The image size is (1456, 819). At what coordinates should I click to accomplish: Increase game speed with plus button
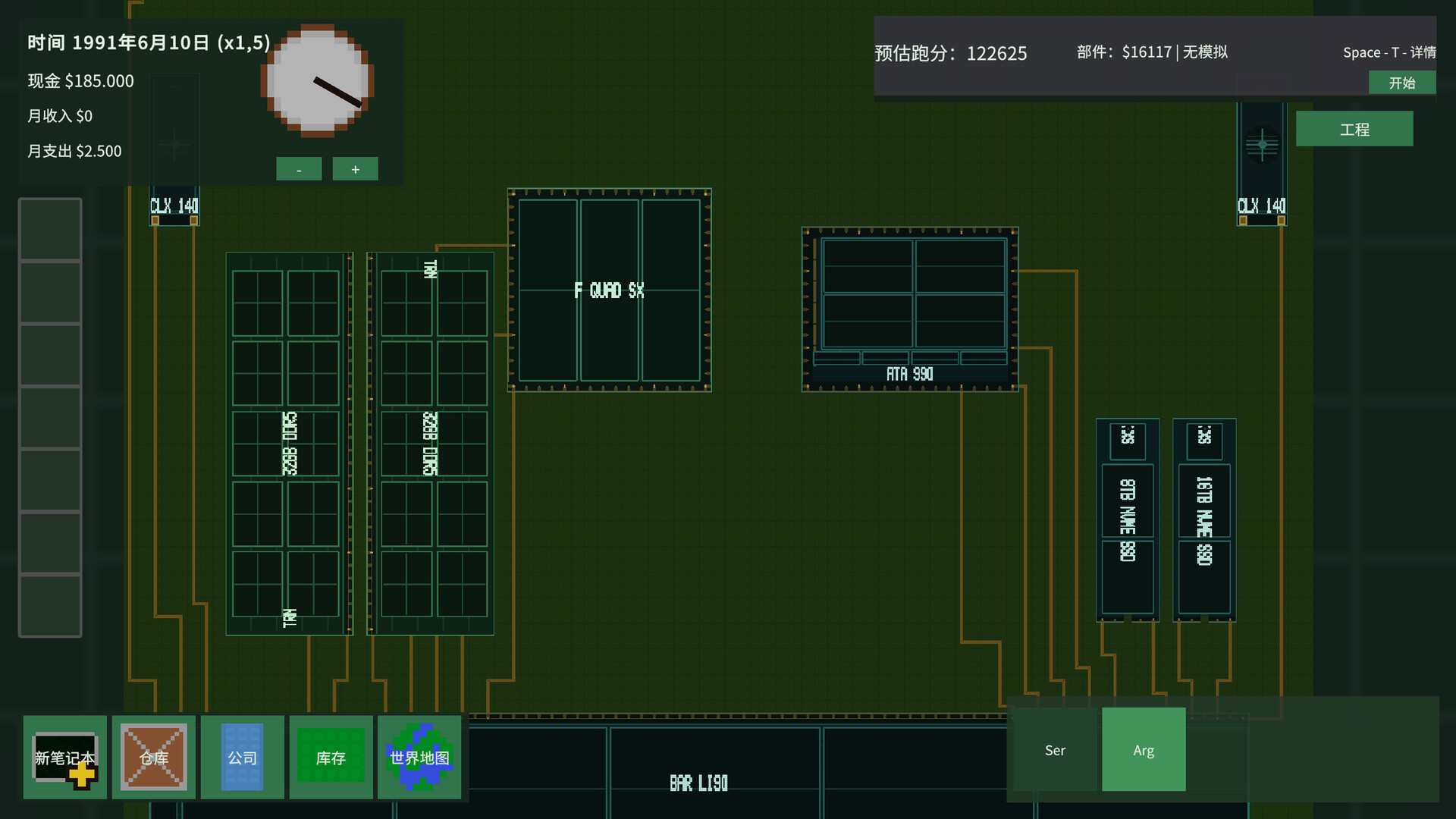355,169
